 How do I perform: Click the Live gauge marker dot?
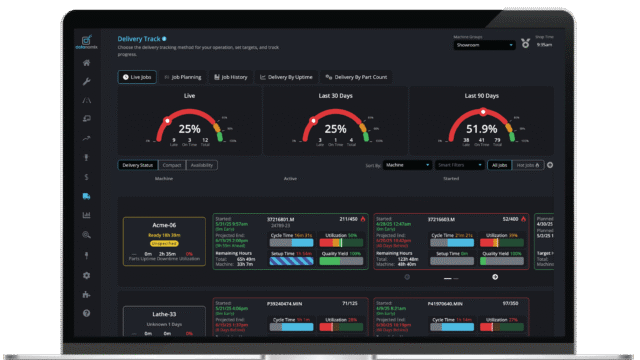(x=167, y=121)
